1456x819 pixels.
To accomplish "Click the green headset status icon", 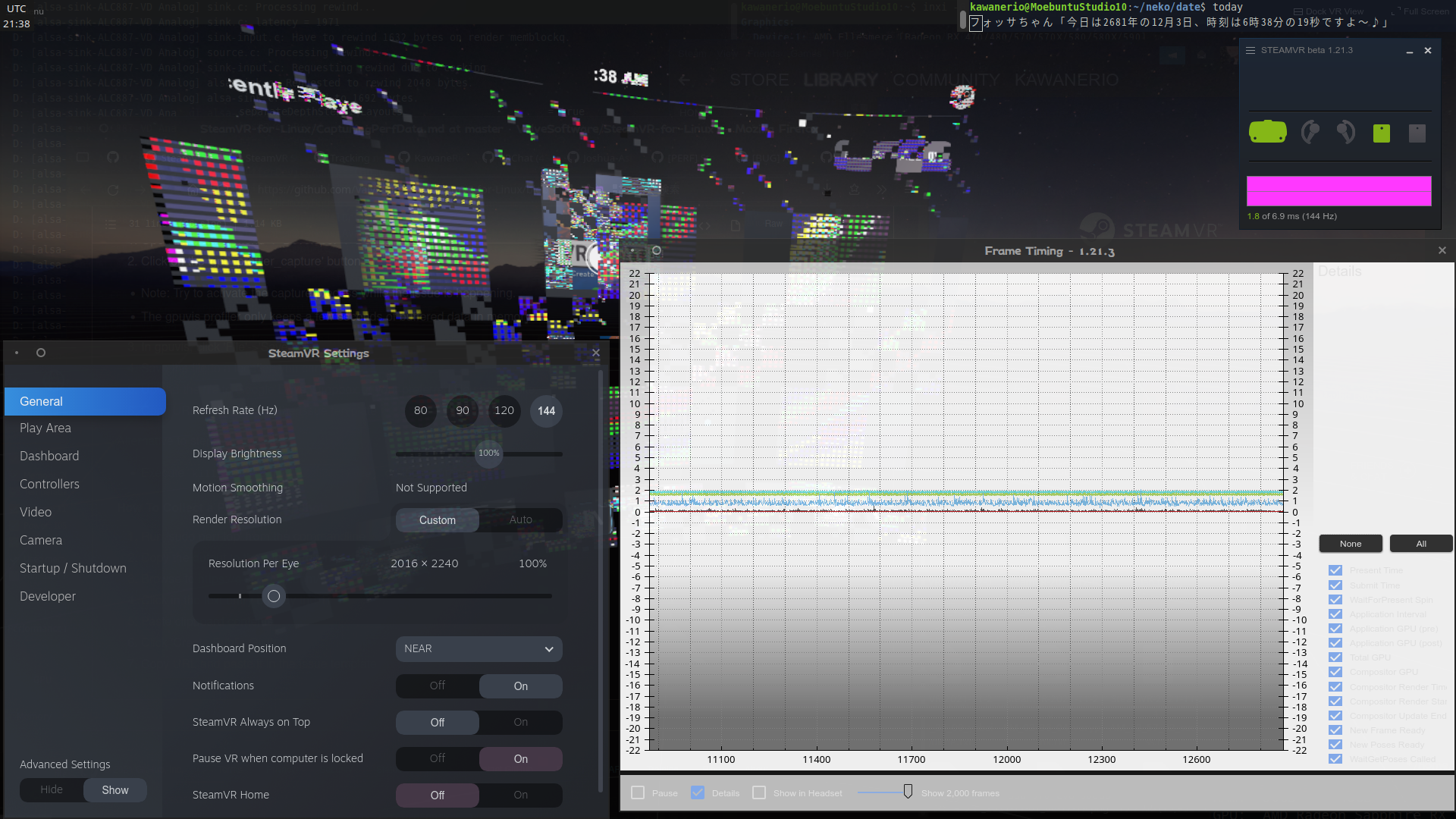I will (x=1267, y=132).
